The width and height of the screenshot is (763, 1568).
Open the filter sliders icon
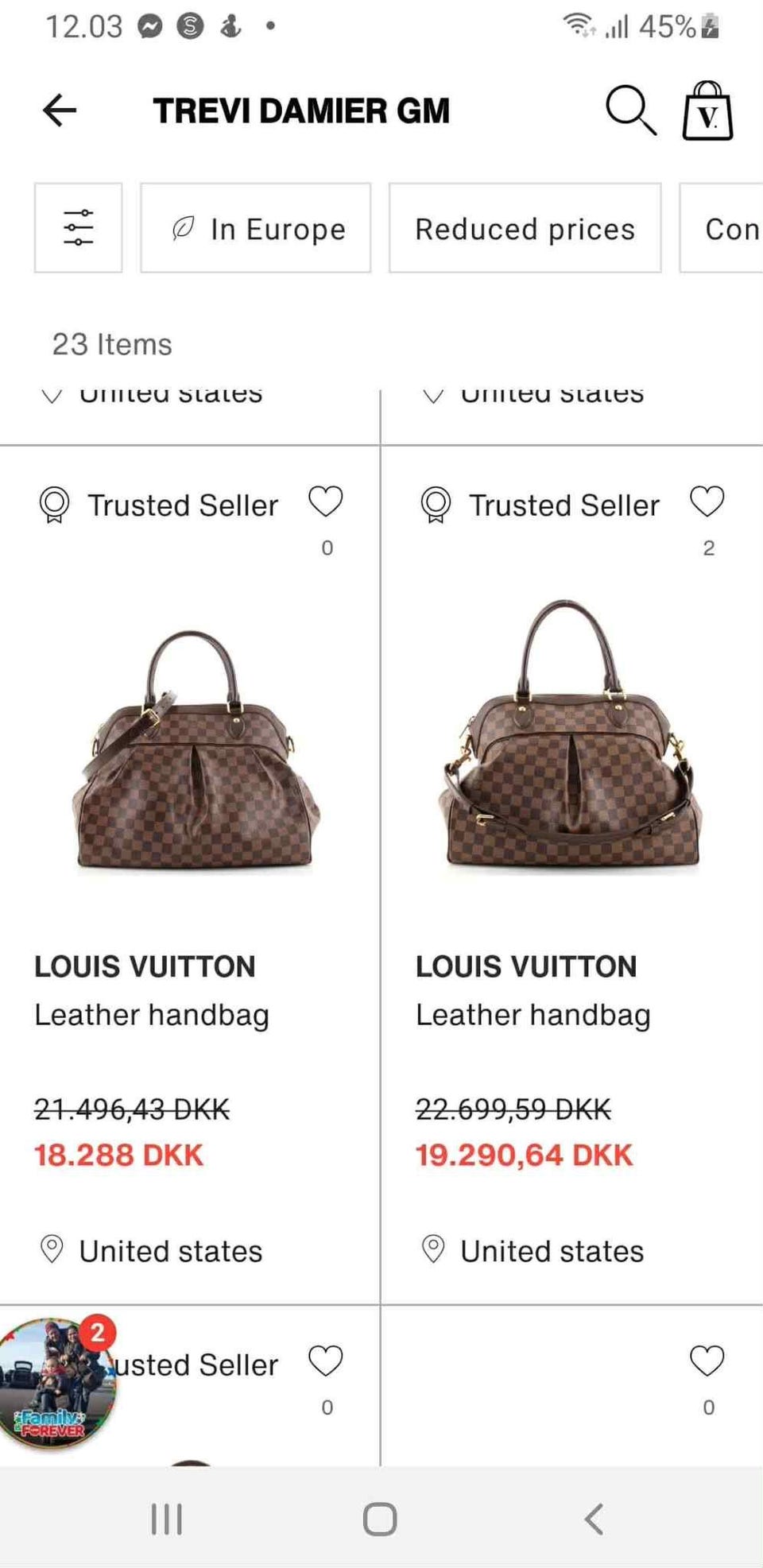[x=78, y=228]
